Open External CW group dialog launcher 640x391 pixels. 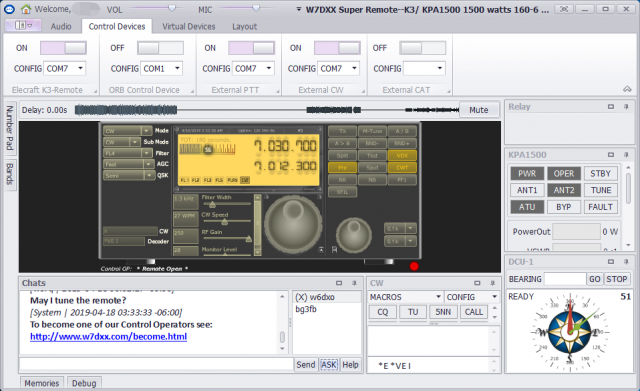[363, 91]
